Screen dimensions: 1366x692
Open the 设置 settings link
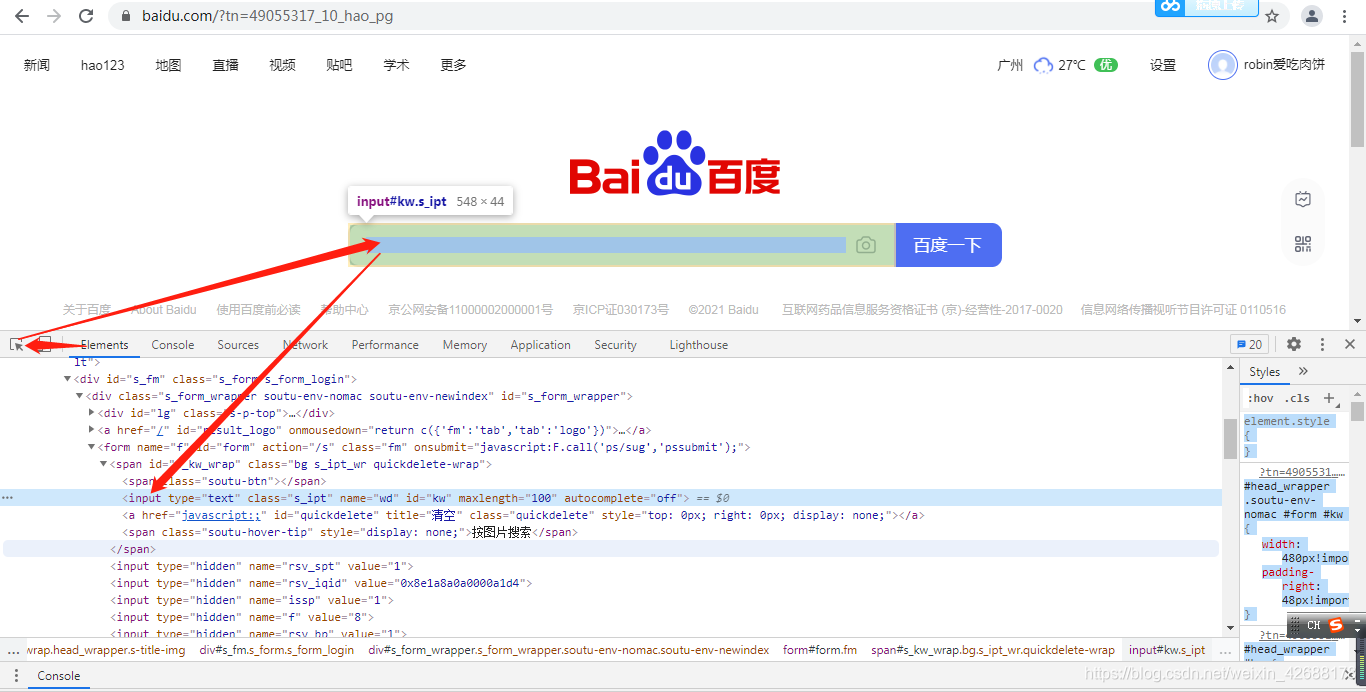pos(1163,65)
